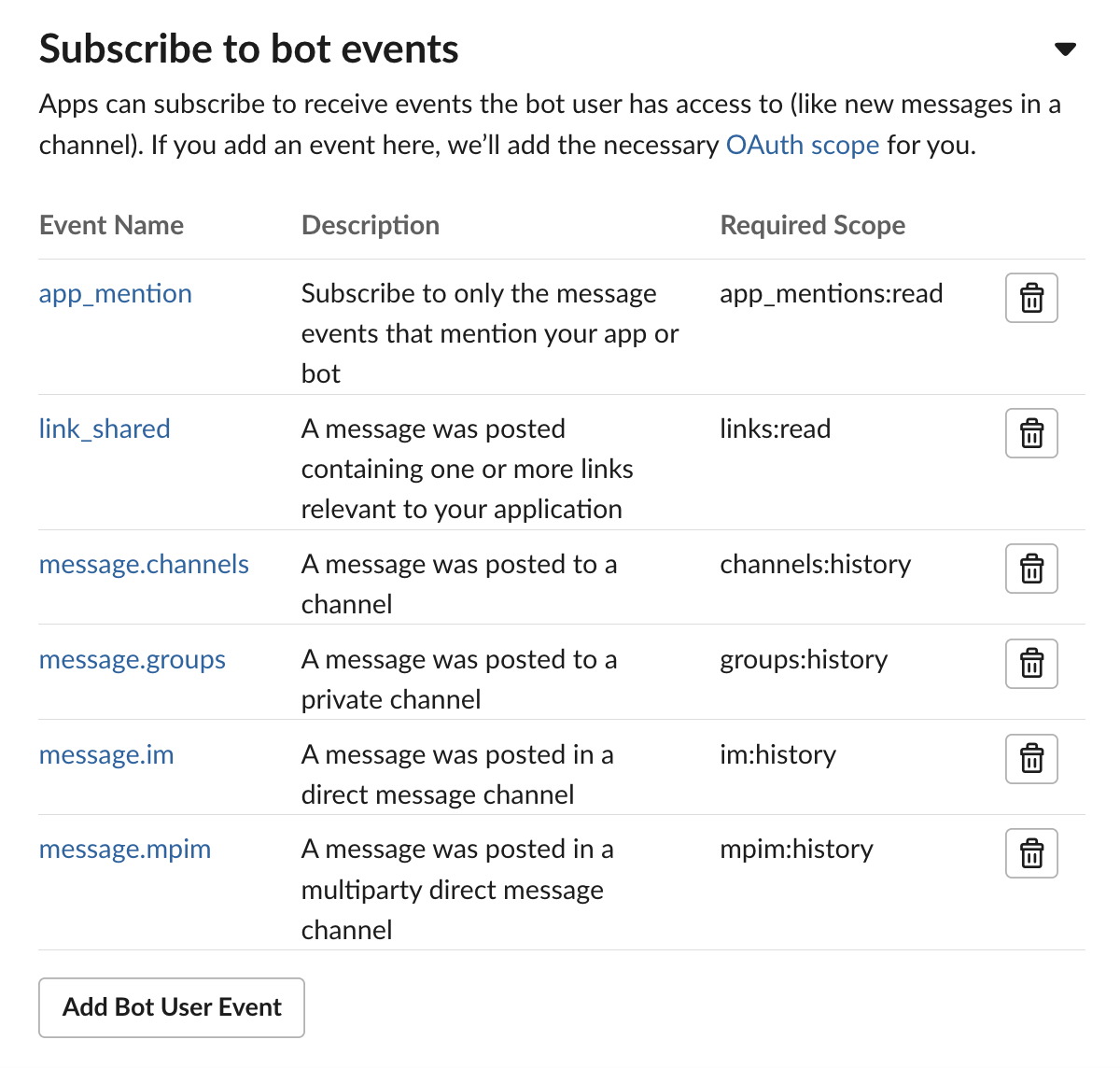The width and height of the screenshot is (1120, 1068).
Task: Click the Required Scope column header
Action: (x=813, y=226)
